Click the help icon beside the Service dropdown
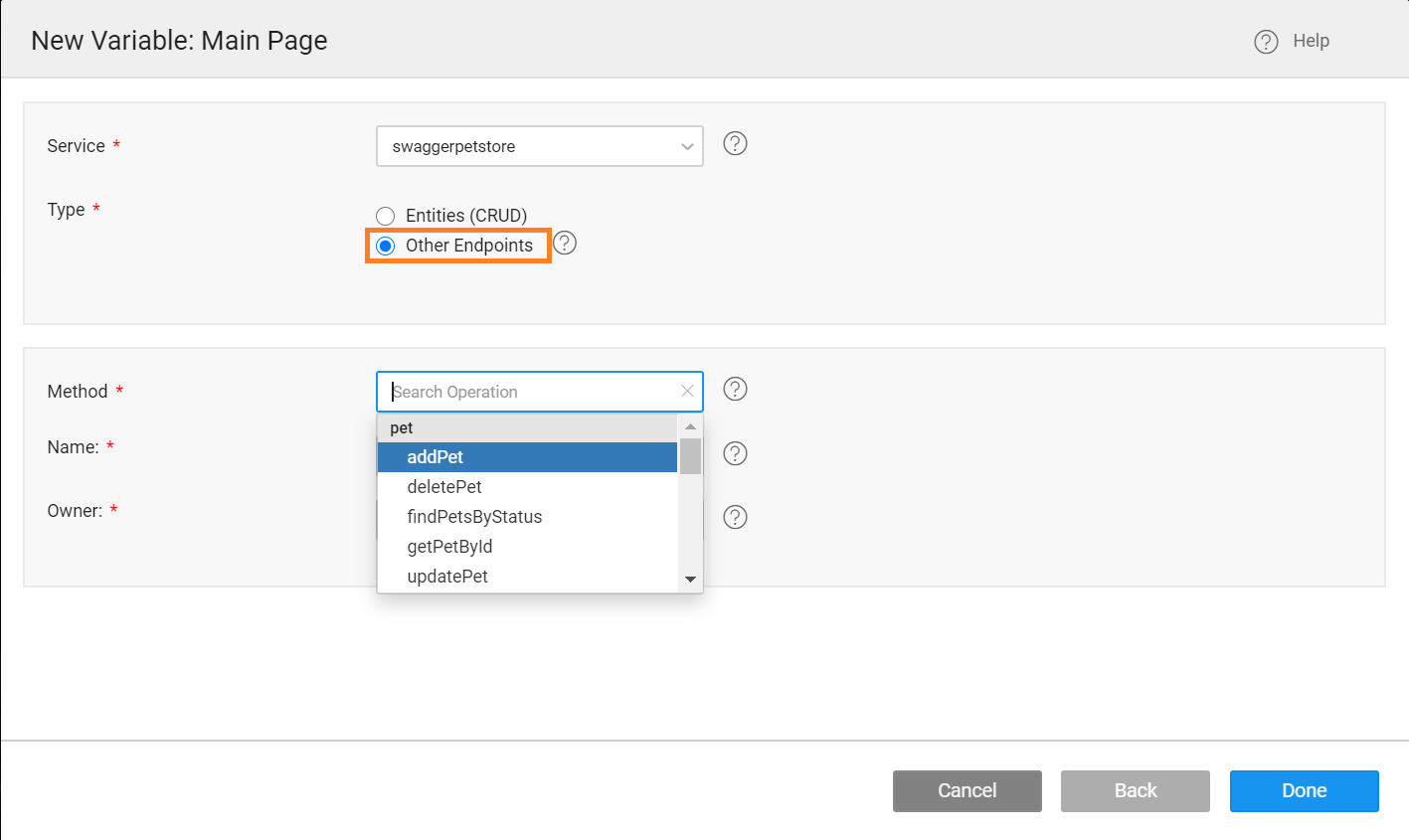Image resolution: width=1409 pixels, height=840 pixels. [x=735, y=144]
